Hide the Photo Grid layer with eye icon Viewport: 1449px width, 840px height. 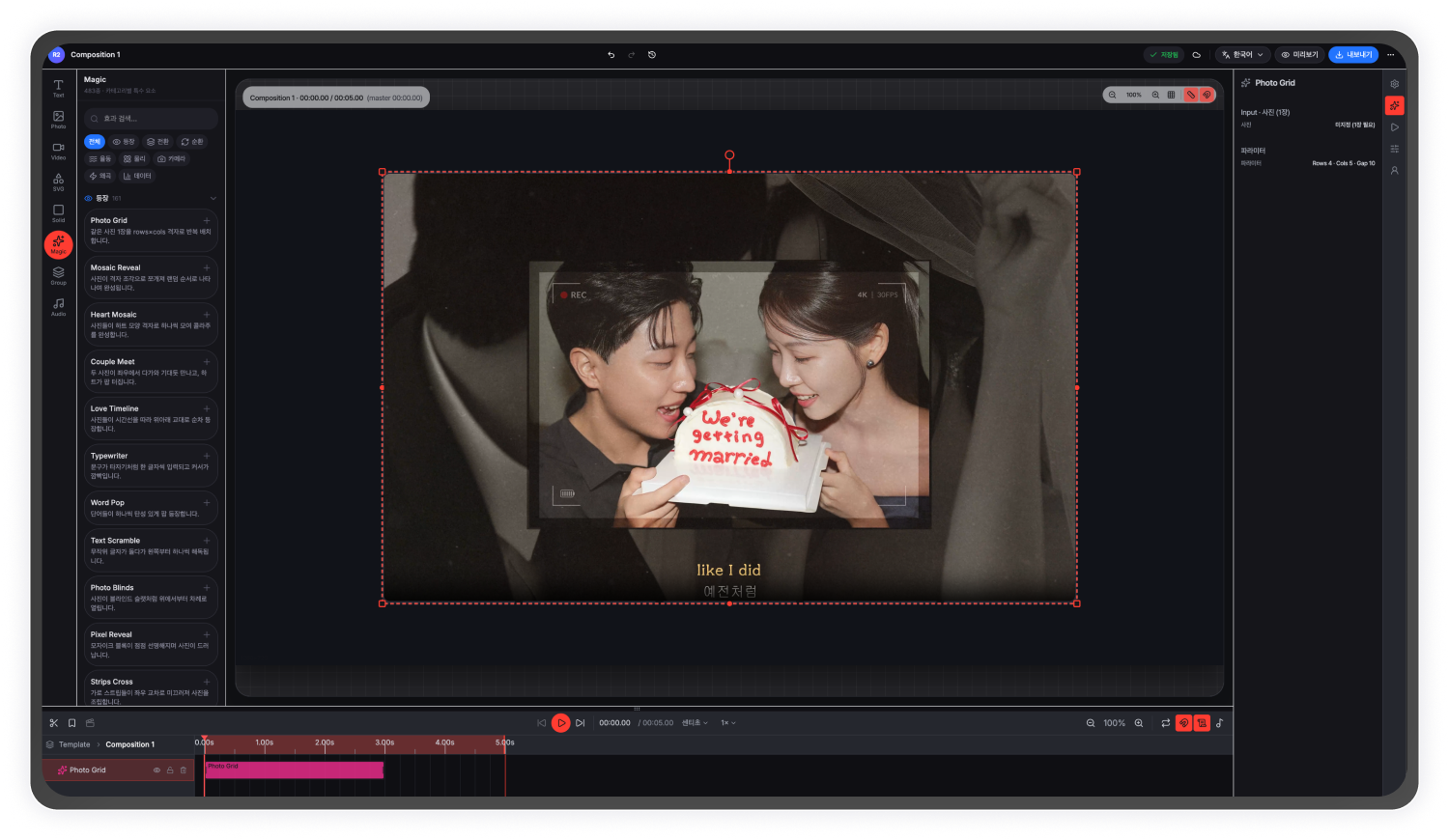pos(156,770)
